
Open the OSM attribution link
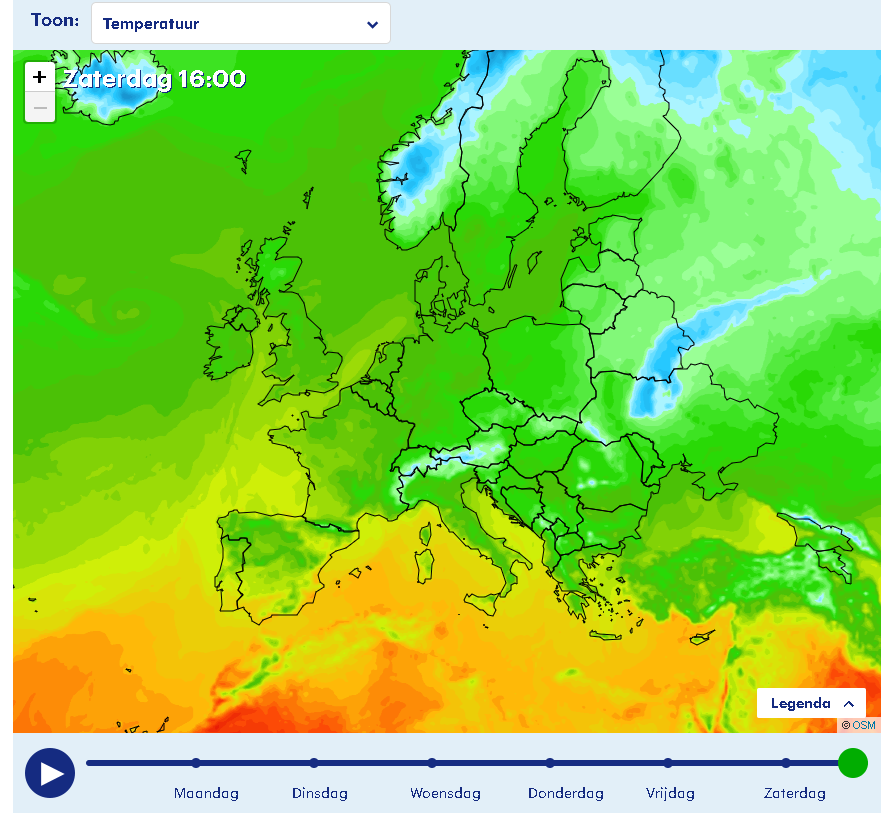coord(863,725)
